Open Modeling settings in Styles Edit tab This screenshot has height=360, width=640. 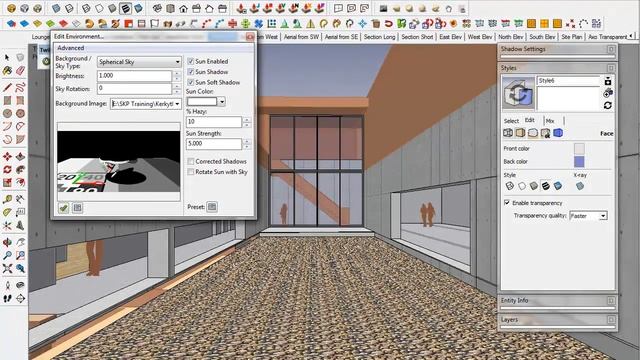coord(558,133)
